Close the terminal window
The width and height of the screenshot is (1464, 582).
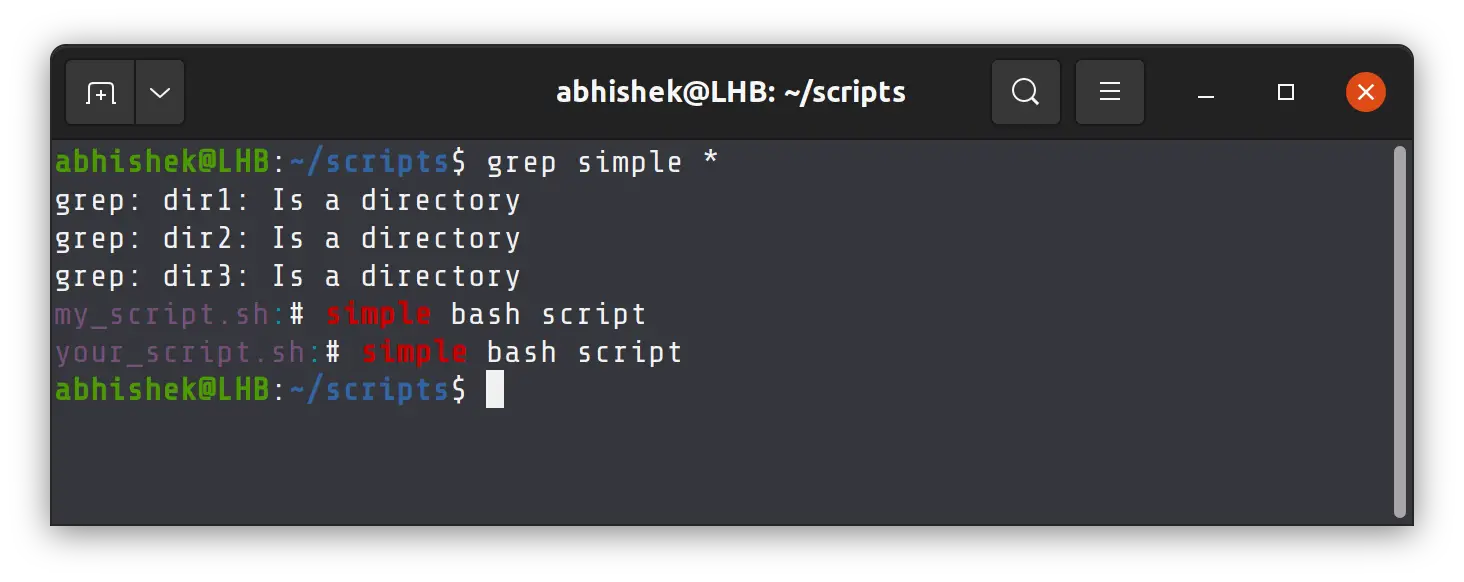1365,93
